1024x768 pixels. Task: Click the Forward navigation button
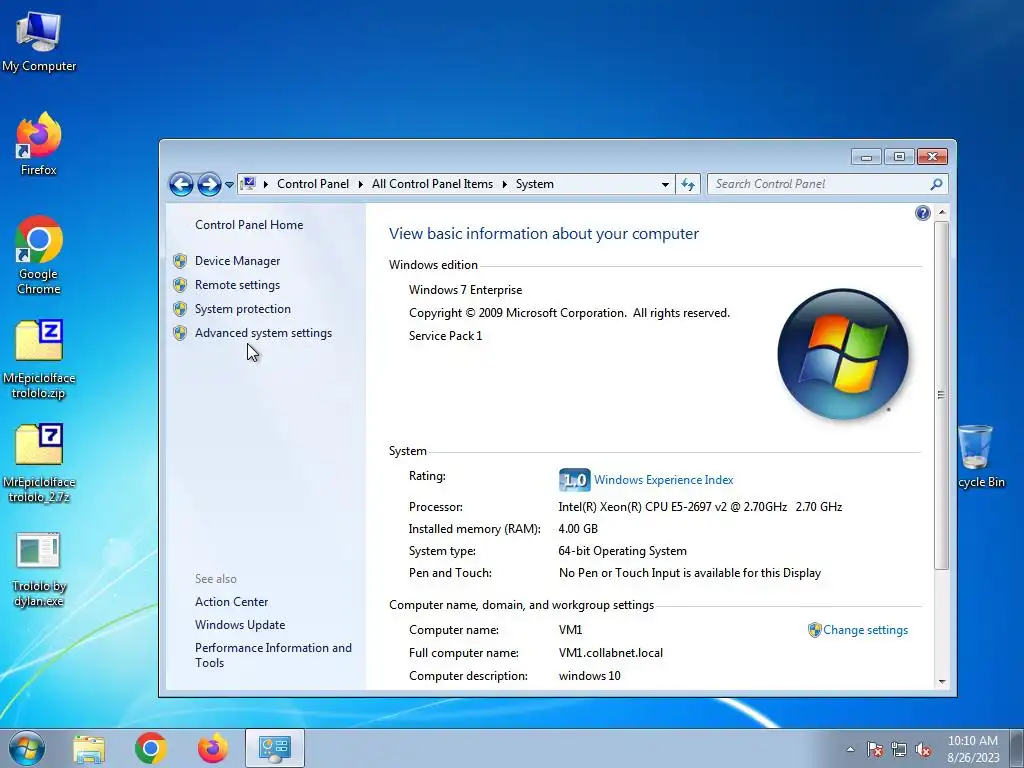click(209, 184)
